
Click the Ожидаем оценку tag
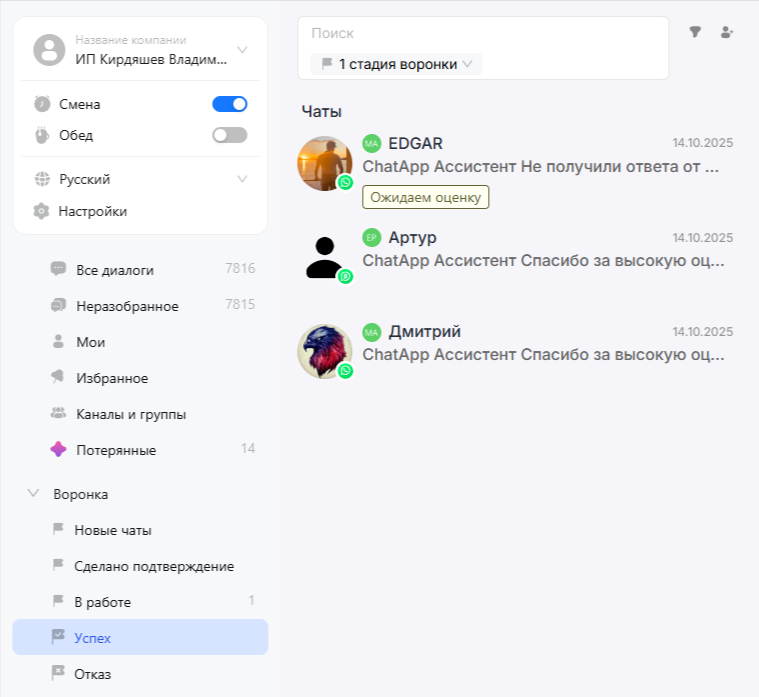tap(425, 197)
